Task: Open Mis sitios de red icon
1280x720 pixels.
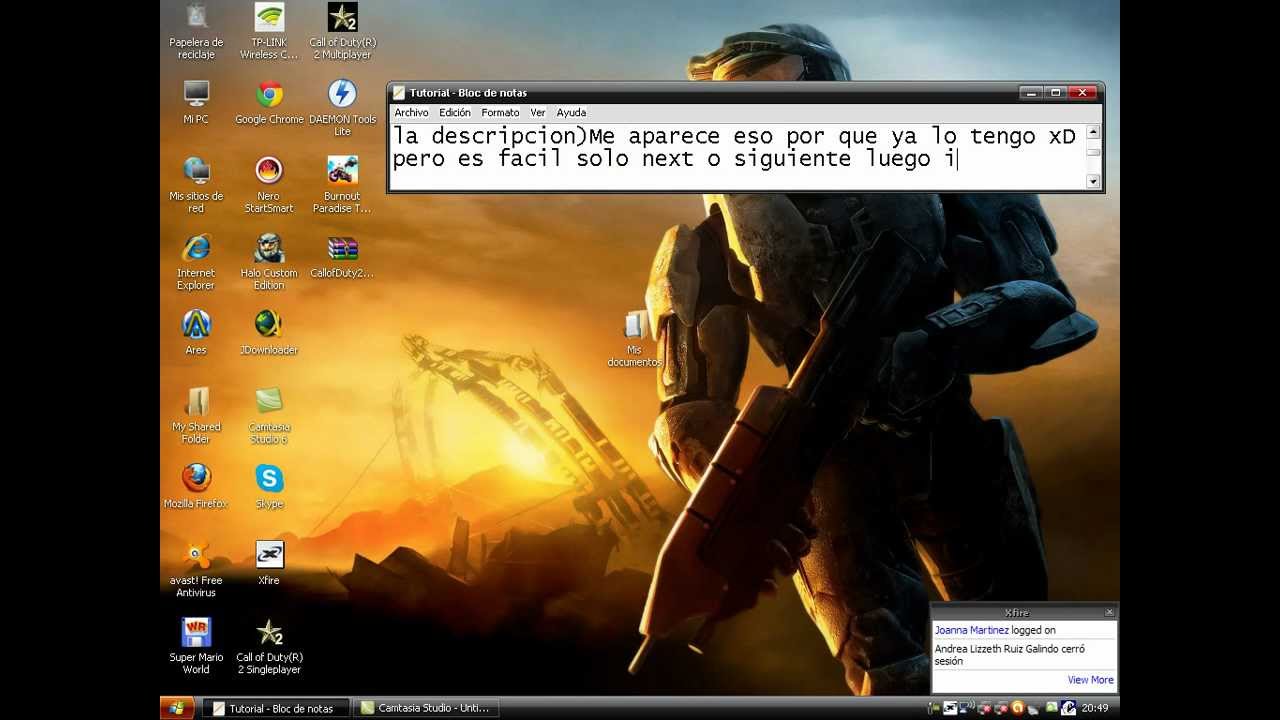Action: coord(196,185)
